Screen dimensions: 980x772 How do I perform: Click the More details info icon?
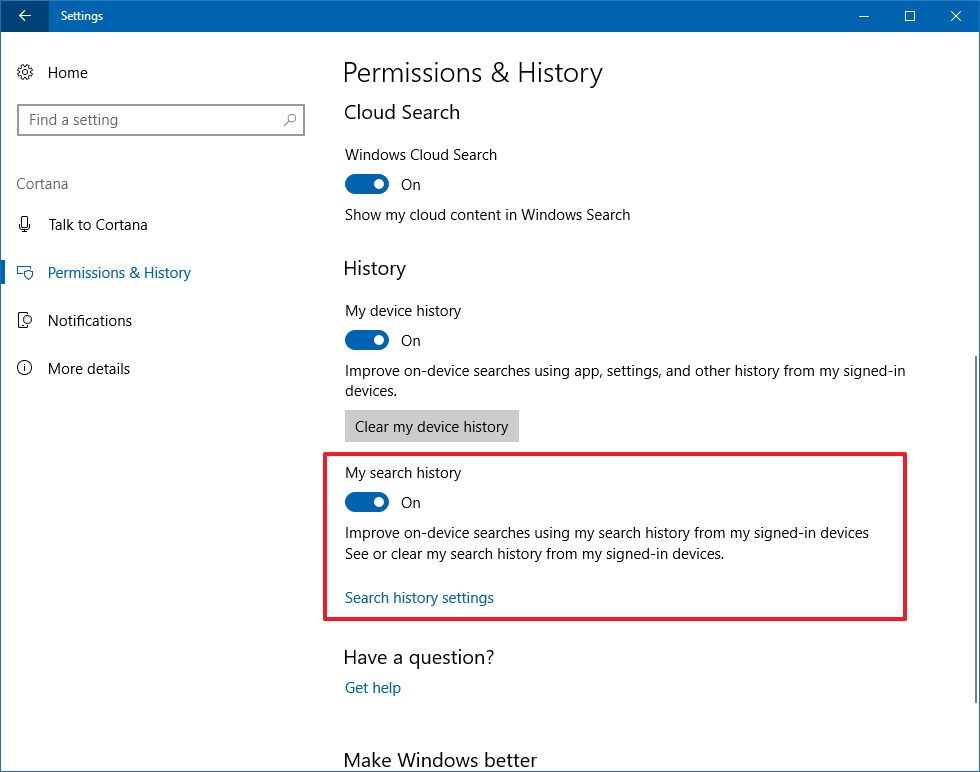[25, 368]
